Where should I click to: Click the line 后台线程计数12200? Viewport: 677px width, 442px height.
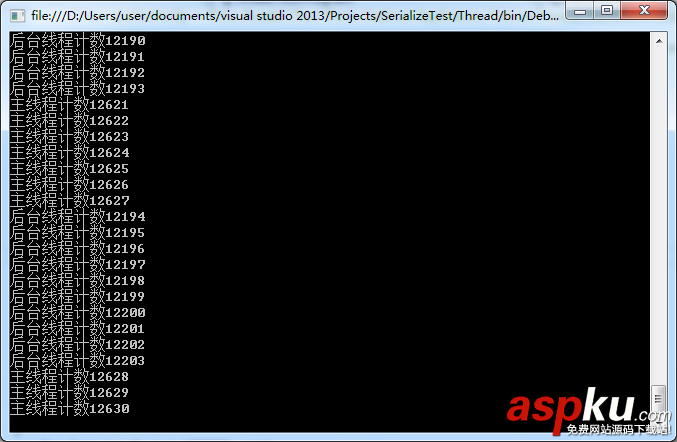78,313
